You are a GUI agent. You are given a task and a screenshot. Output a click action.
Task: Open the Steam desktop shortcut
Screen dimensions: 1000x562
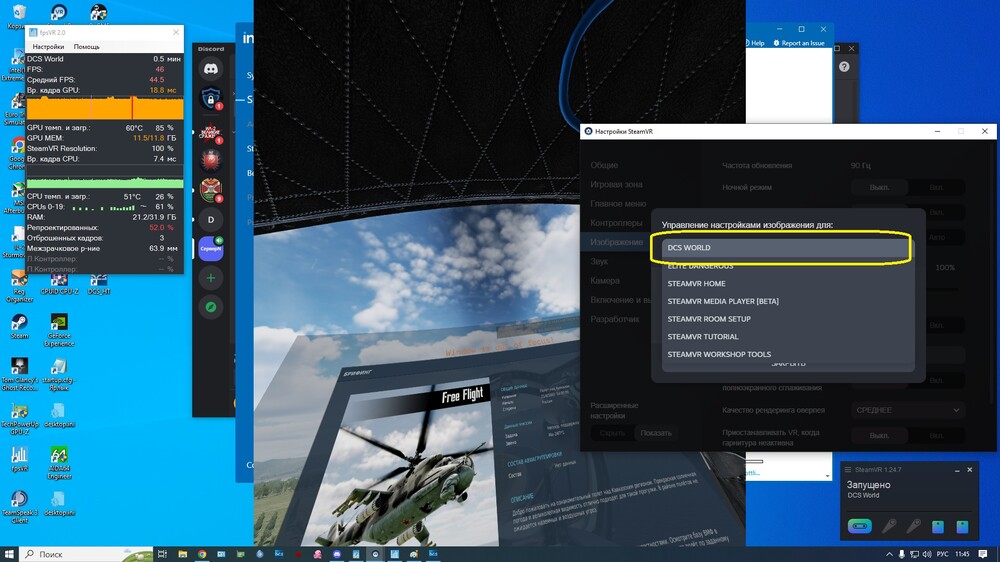coord(19,325)
